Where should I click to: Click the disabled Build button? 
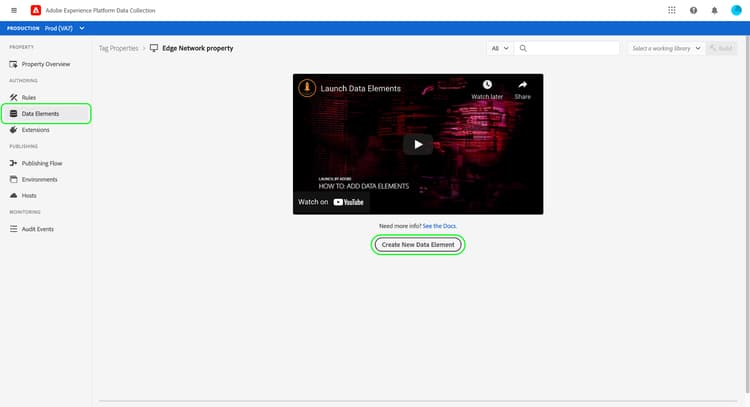coord(721,48)
